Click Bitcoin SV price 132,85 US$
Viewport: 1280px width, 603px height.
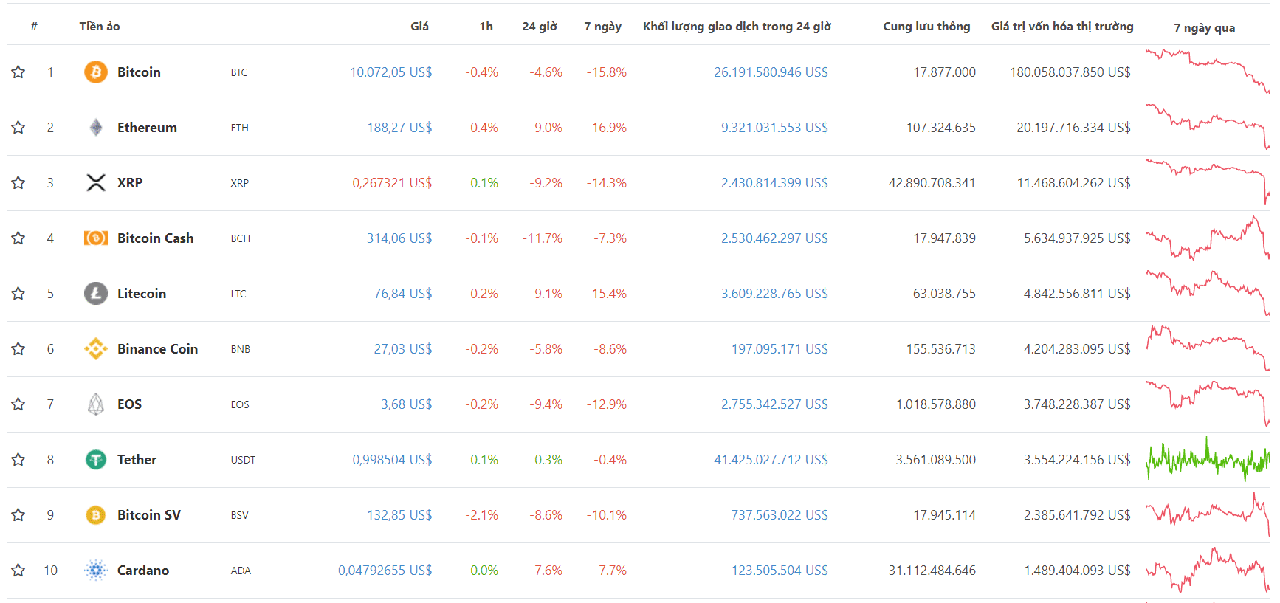click(x=400, y=515)
